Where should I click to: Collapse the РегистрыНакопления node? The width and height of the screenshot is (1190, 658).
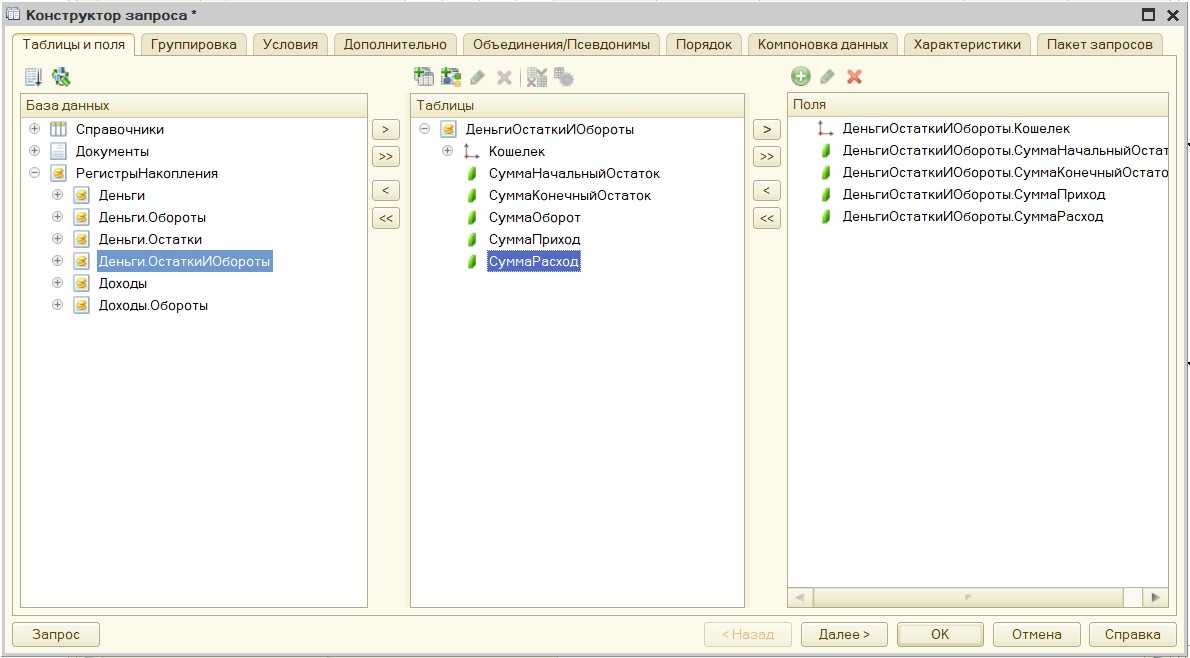pyautogui.click(x=35, y=173)
